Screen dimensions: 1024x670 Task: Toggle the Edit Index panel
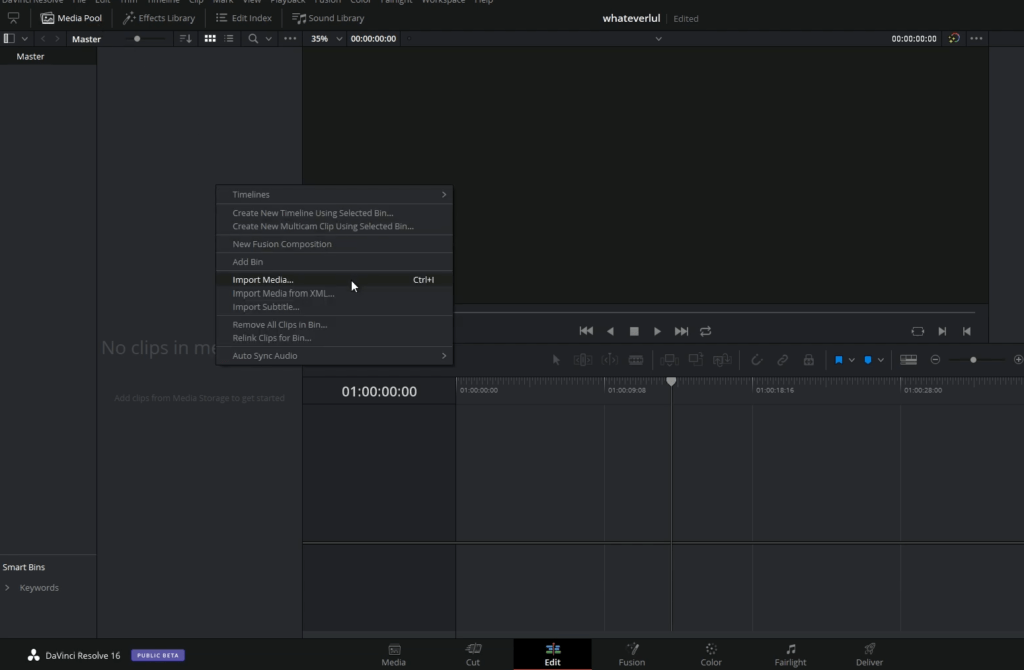[x=244, y=18]
